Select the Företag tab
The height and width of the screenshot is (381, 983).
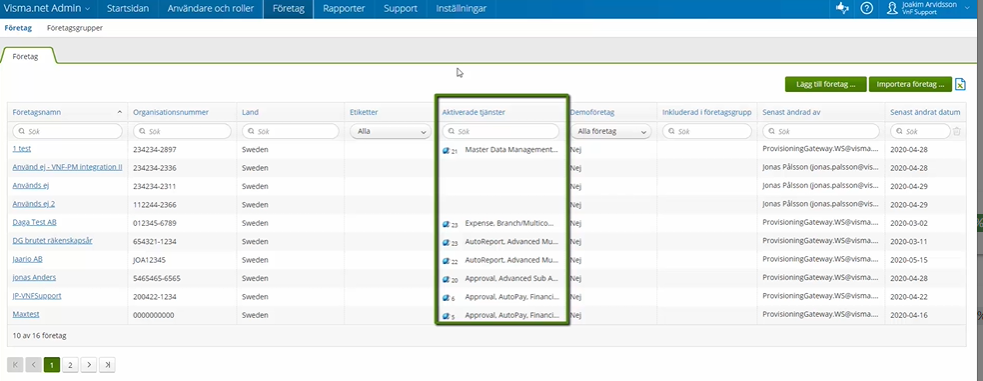[25, 56]
